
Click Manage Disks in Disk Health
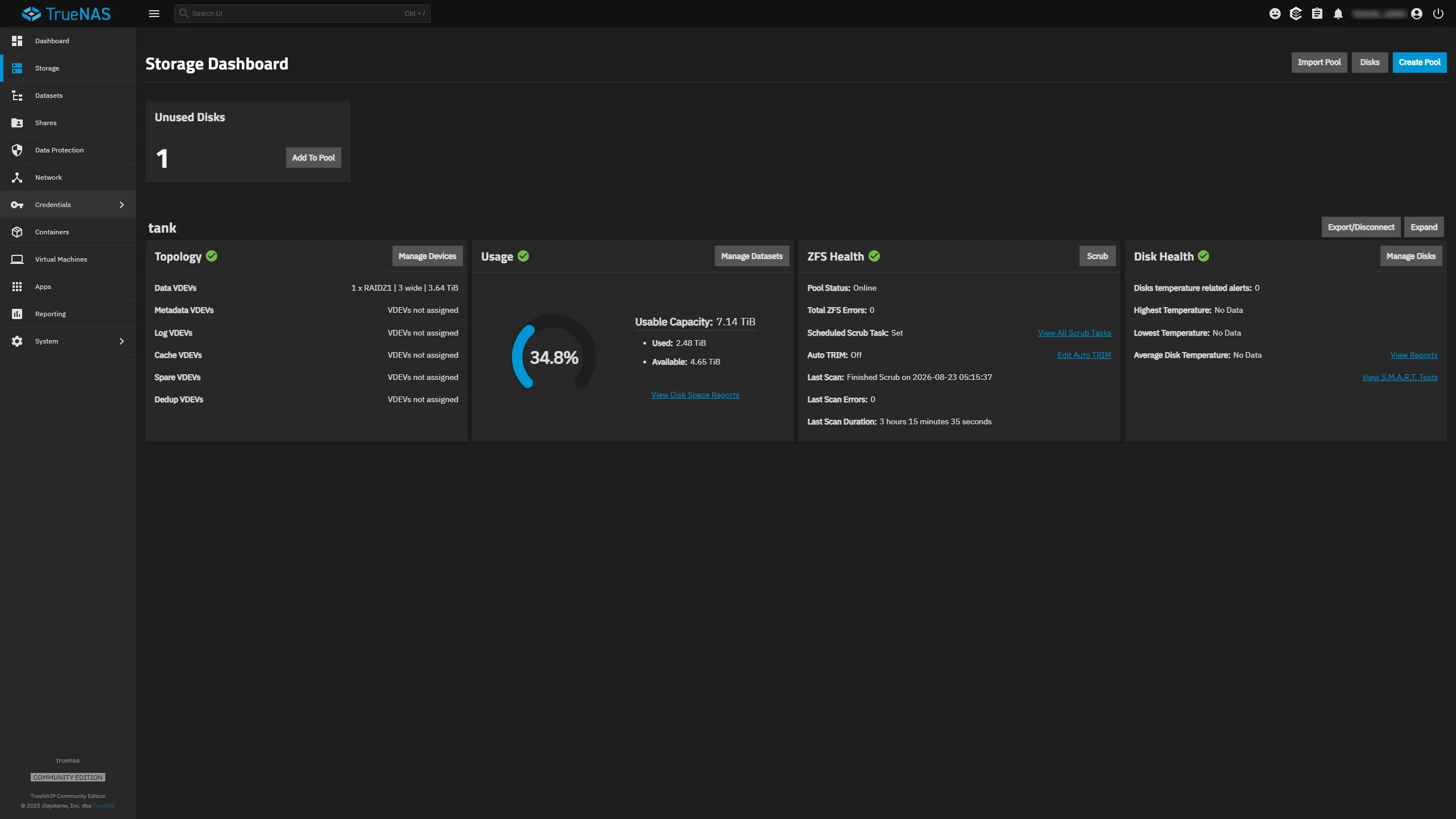[x=1410, y=256]
